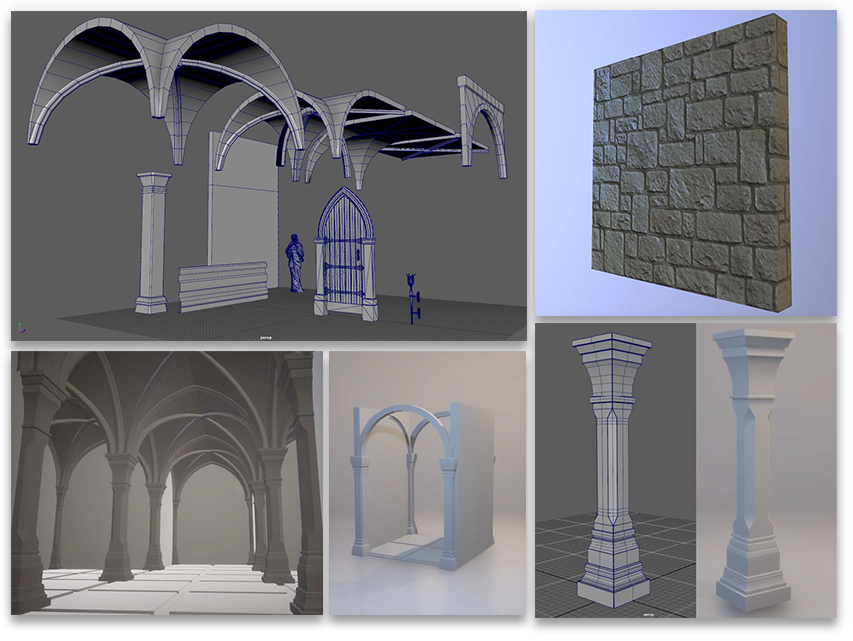This screenshot has height=641, width=853.
Task: Click the persp label under the wireframe pillar
Action: tap(648, 614)
